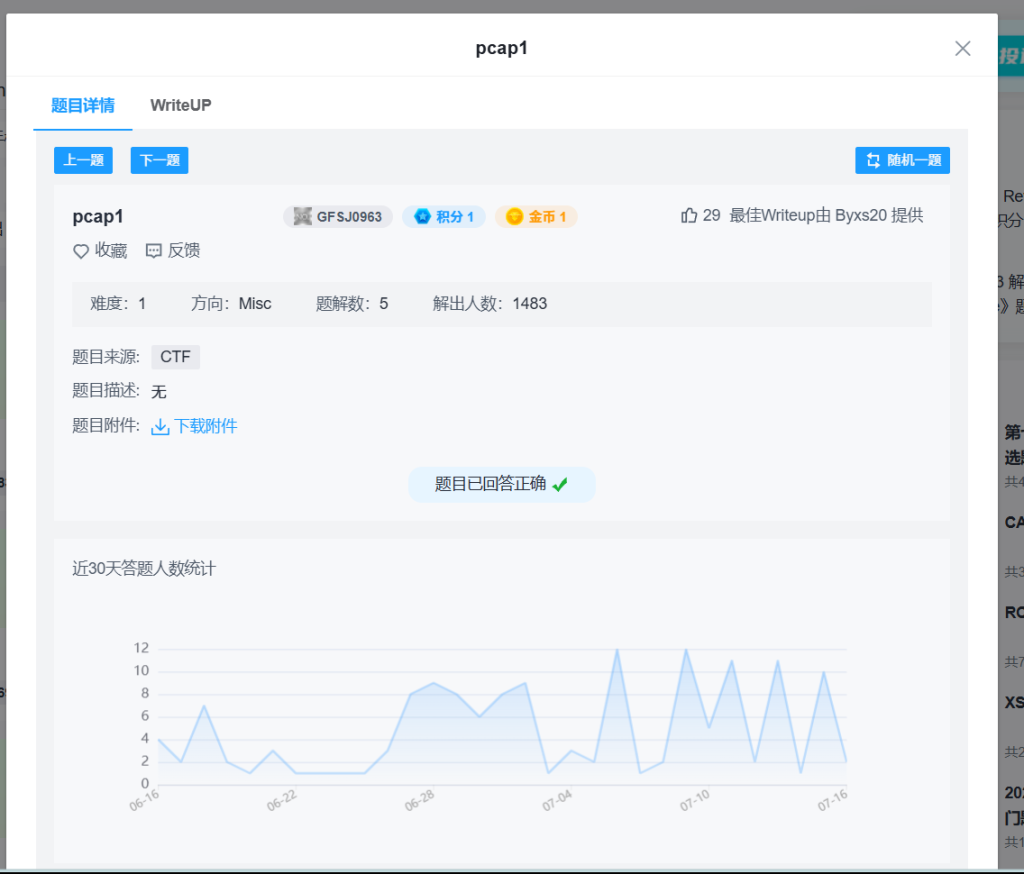Screen dimensions: 1024x874
Task: Open the 下载附件 link text
Action: [206, 427]
